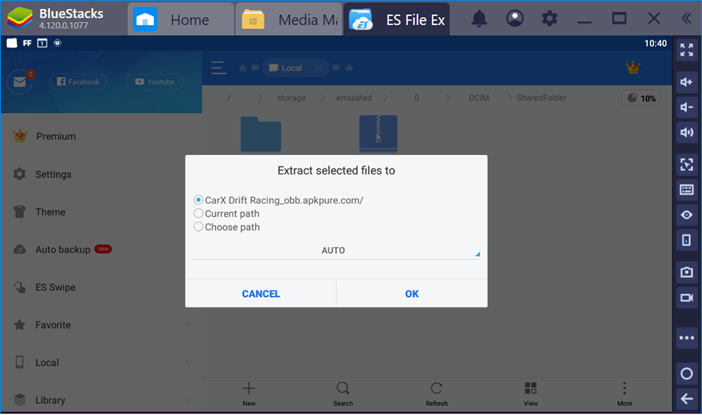Screen dimensions: 702x415
Task: Open the BlueStacks account profile icon
Action: pos(515,18)
